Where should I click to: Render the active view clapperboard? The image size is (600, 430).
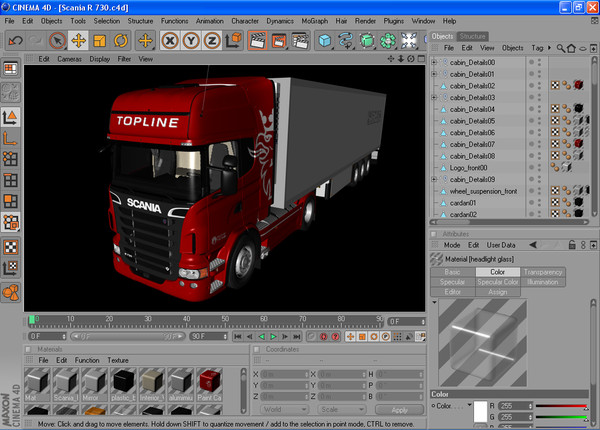[258, 41]
